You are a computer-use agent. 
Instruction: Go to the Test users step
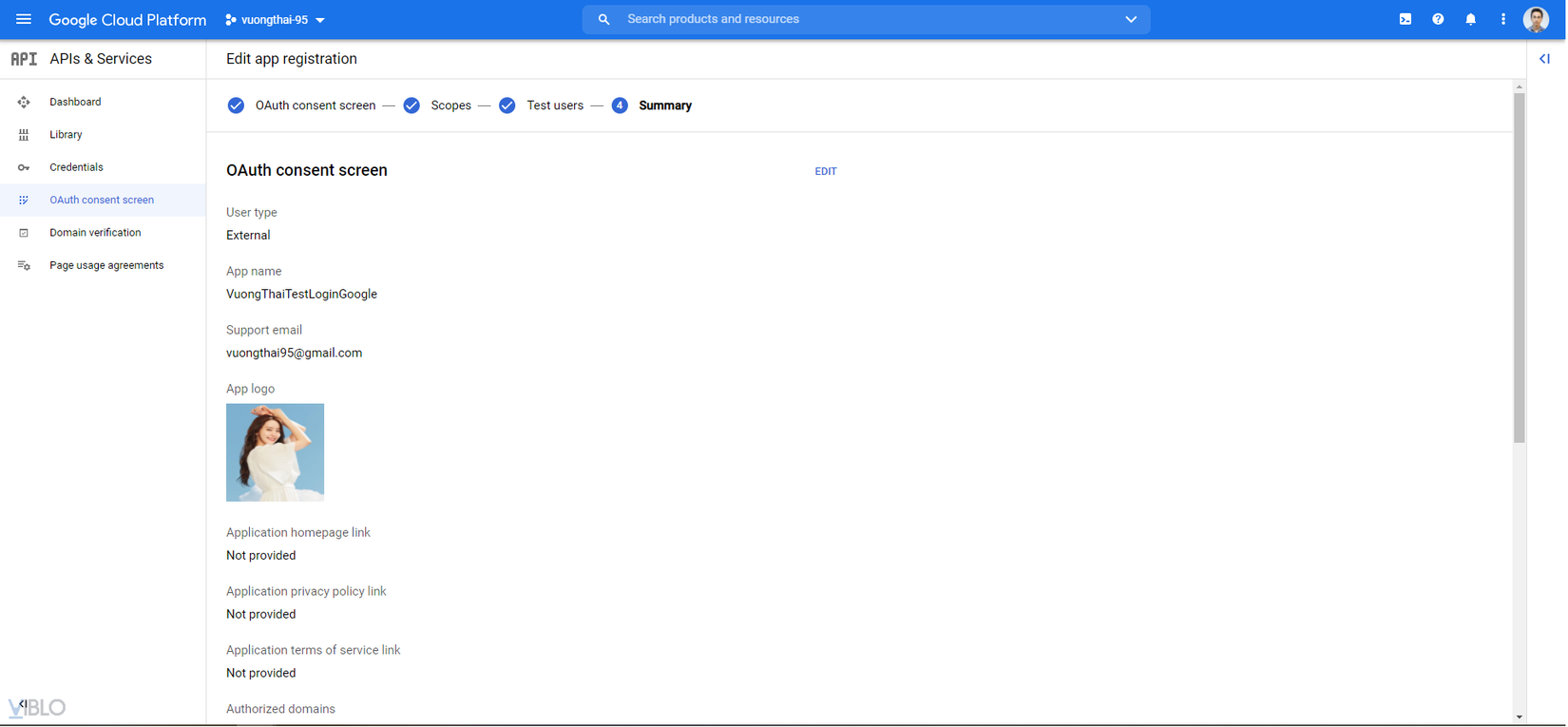(x=555, y=105)
